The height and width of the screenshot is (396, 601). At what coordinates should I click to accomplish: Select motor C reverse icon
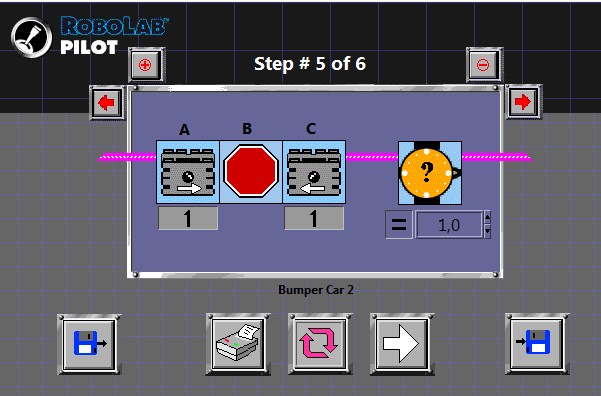(x=314, y=172)
